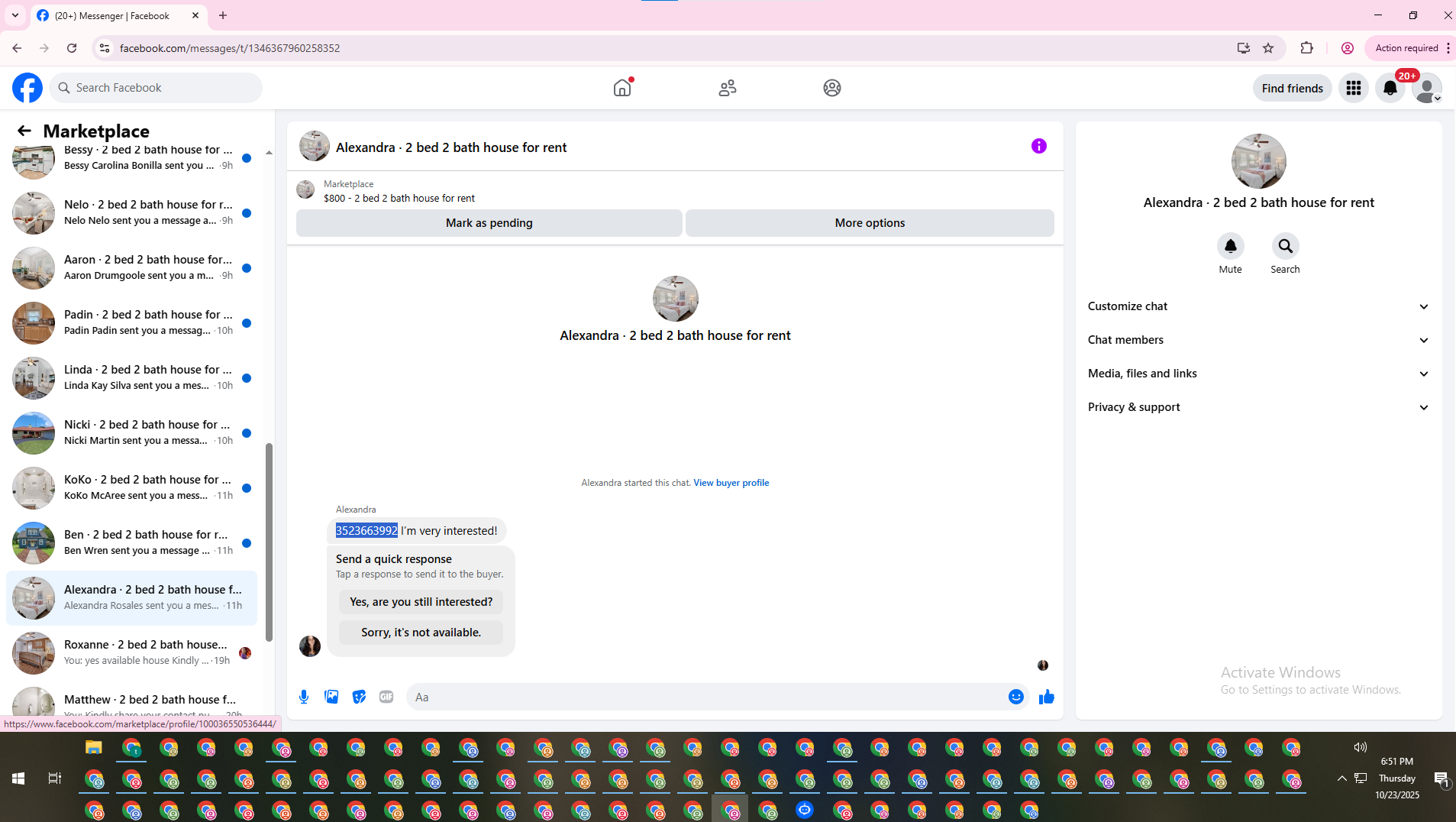This screenshot has width=1456, height=822.
Task: Open the notifications bell
Action: point(1390,88)
